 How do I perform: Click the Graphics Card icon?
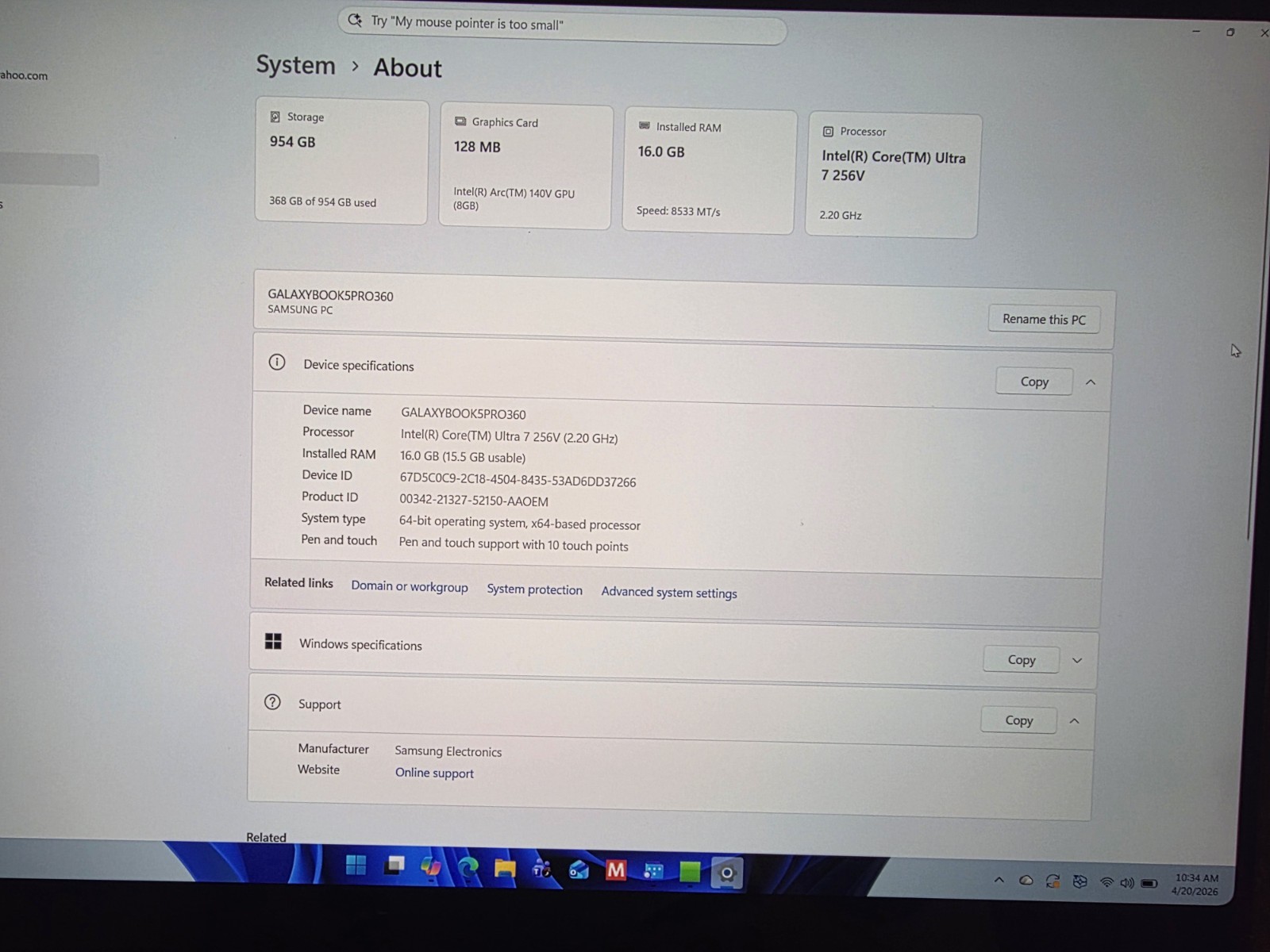pyautogui.click(x=460, y=121)
